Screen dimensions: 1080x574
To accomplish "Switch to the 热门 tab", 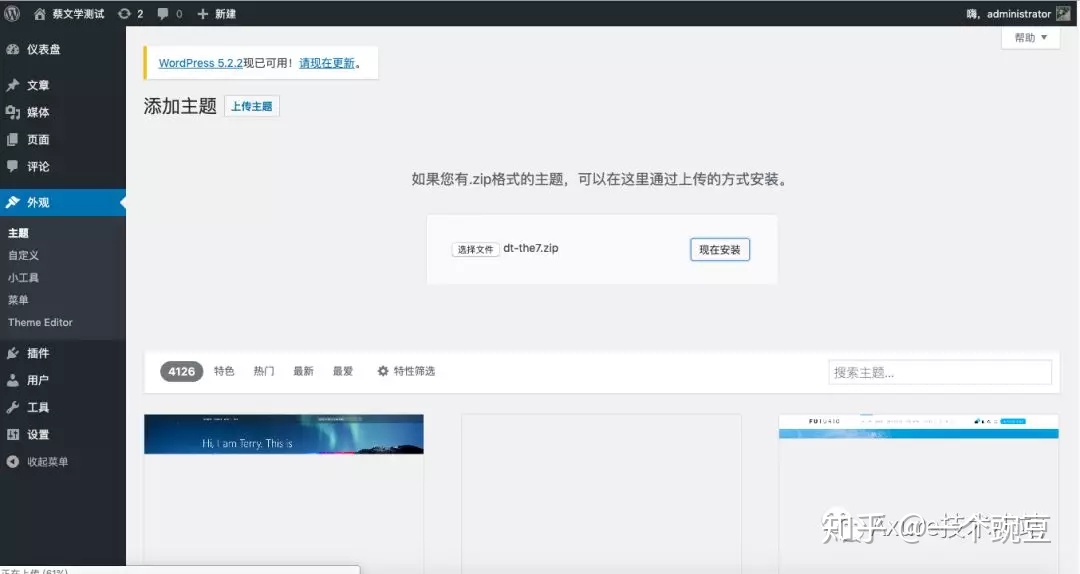I will pyautogui.click(x=264, y=371).
